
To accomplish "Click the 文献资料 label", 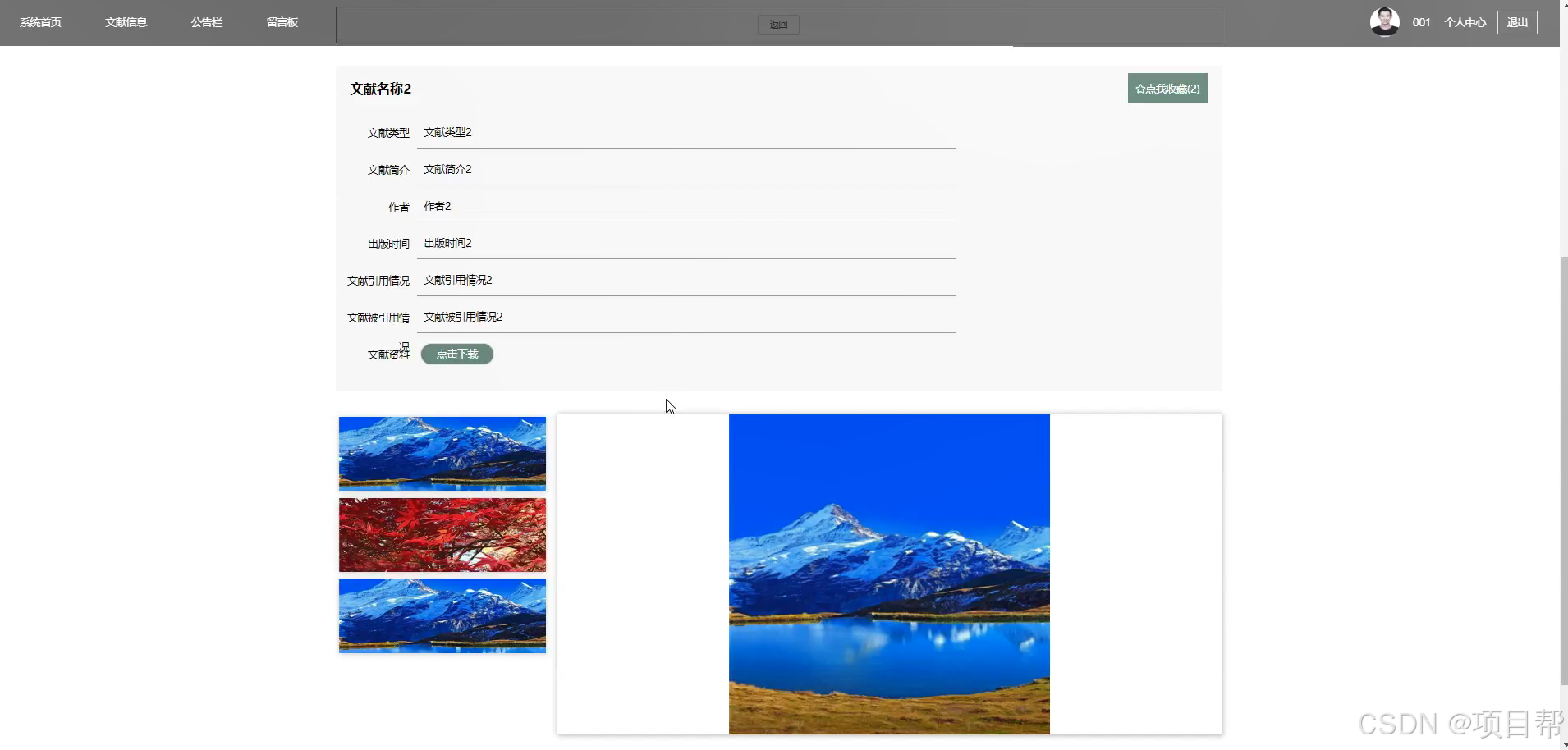I will coord(388,354).
